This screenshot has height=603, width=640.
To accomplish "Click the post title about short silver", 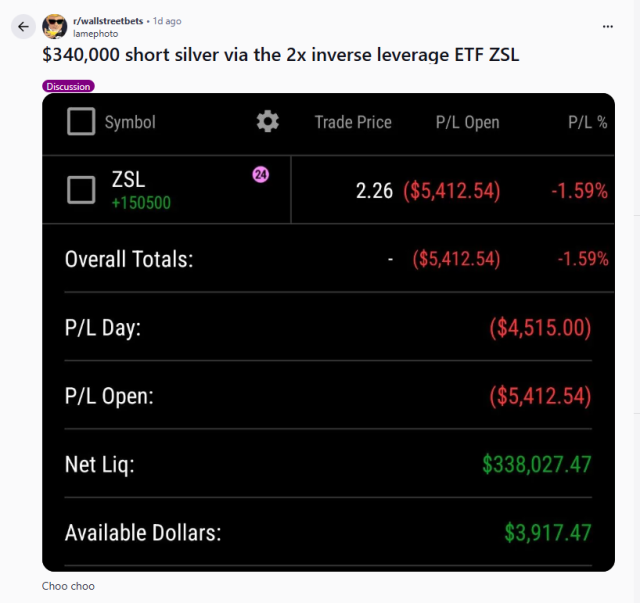I will coord(281,54).
